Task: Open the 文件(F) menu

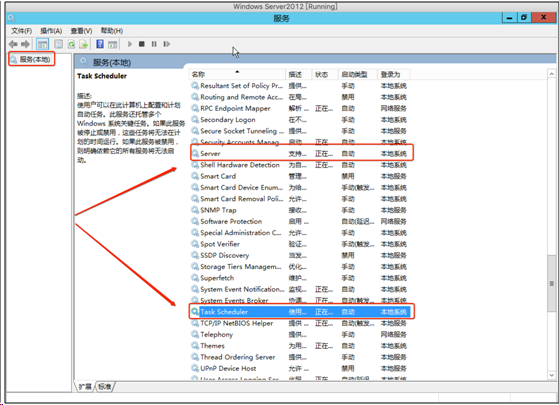Action: (x=21, y=31)
